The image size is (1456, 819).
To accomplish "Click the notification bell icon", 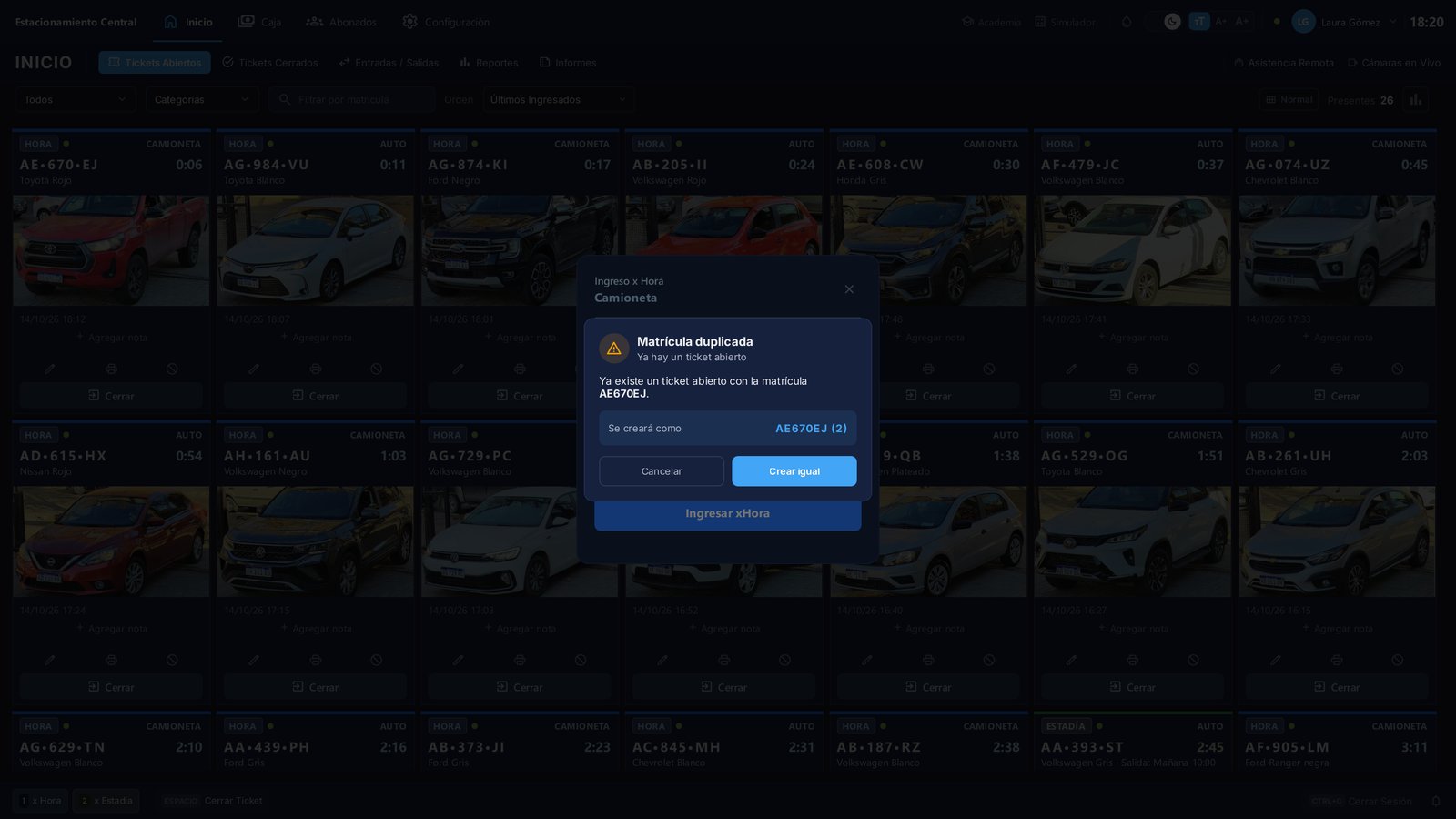I will point(1436,801).
